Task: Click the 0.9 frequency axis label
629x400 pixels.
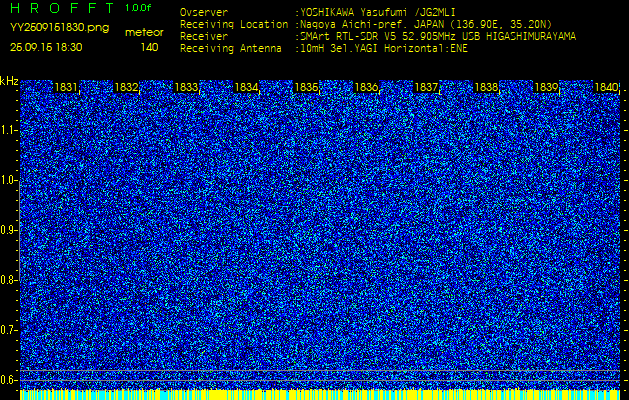Action: point(8,230)
